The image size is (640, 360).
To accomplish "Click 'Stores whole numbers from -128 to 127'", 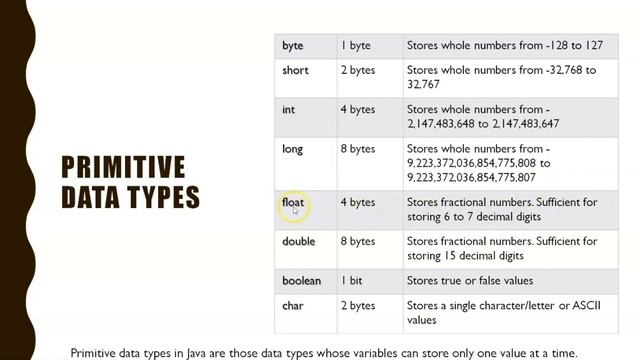I will pyautogui.click(x=505, y=45).
